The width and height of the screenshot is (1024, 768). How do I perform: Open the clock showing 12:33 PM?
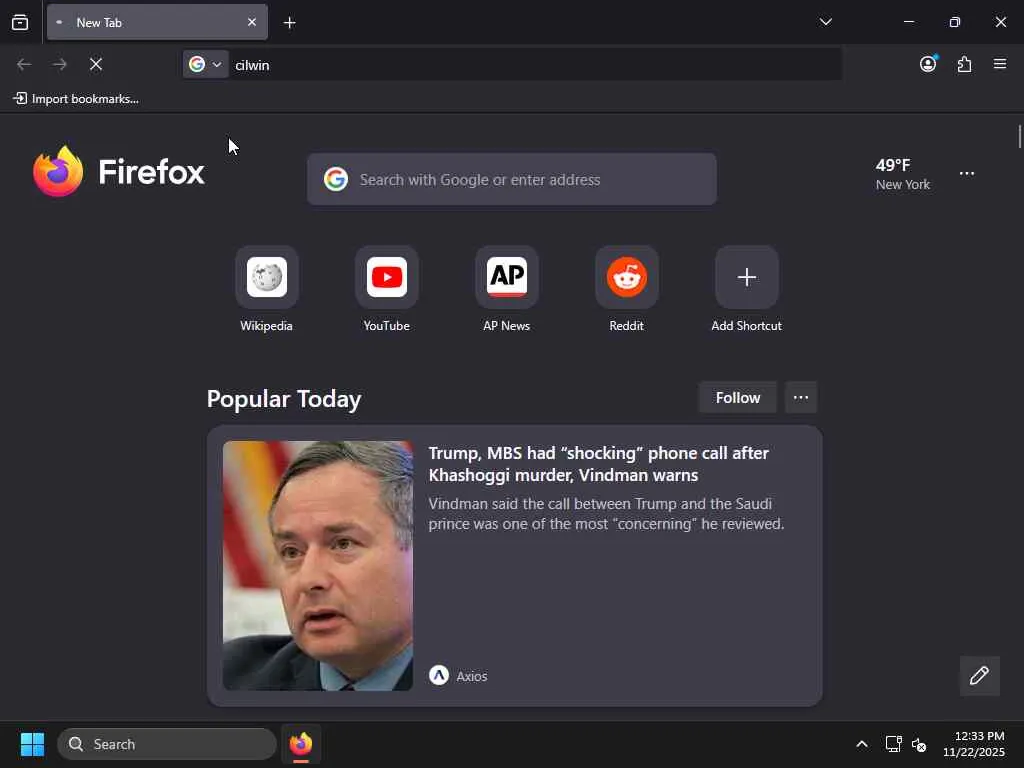(x=973, y=744)
